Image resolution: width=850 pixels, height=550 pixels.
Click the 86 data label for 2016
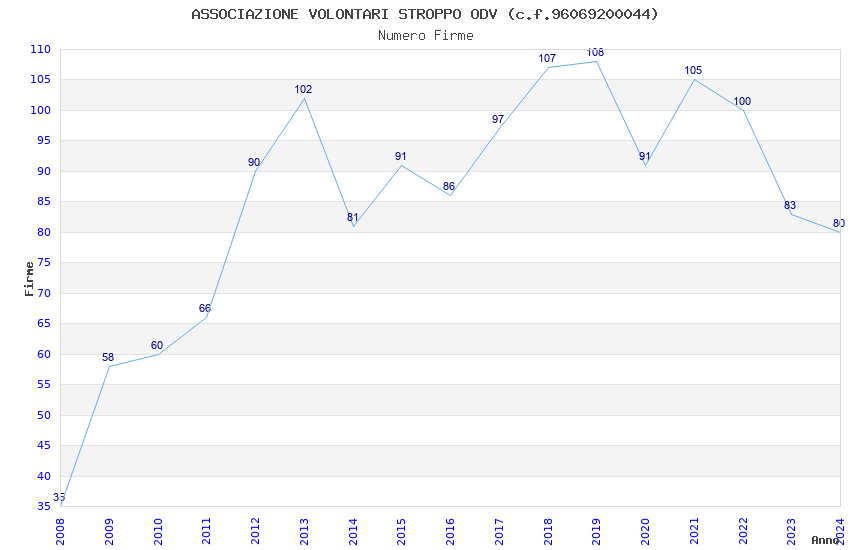click(x=449, y=186)
